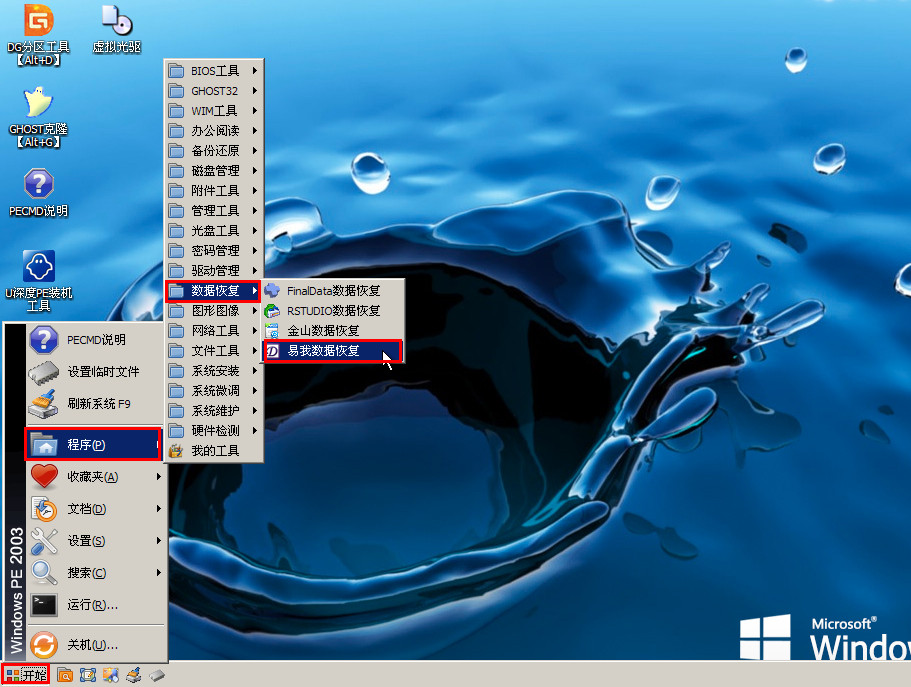Expand 收藏夹(A) submenu arrow
The width and height of the screenshot is (911, 687).
pos(159,477)
